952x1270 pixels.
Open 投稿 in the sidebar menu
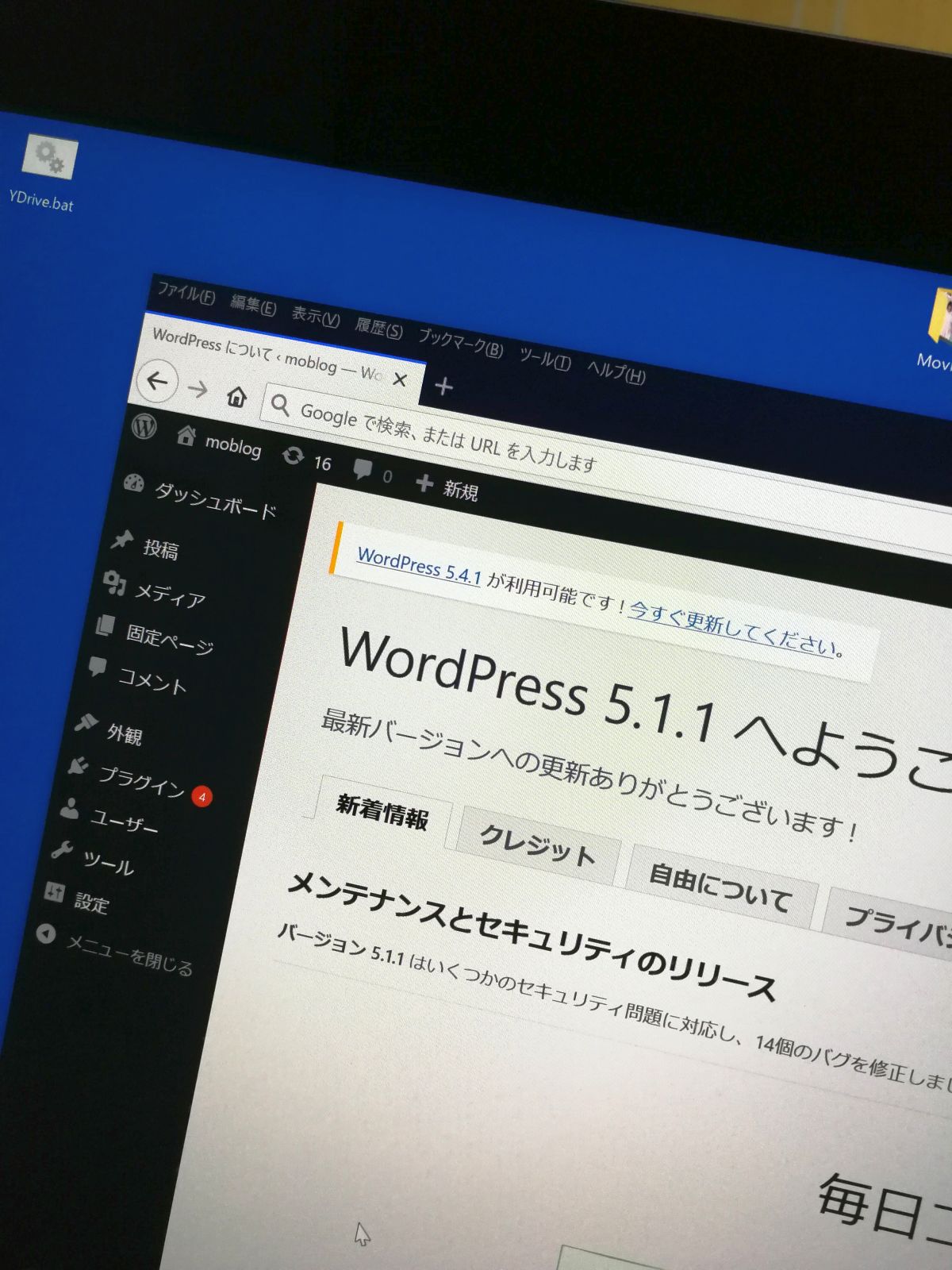[161, 549]
